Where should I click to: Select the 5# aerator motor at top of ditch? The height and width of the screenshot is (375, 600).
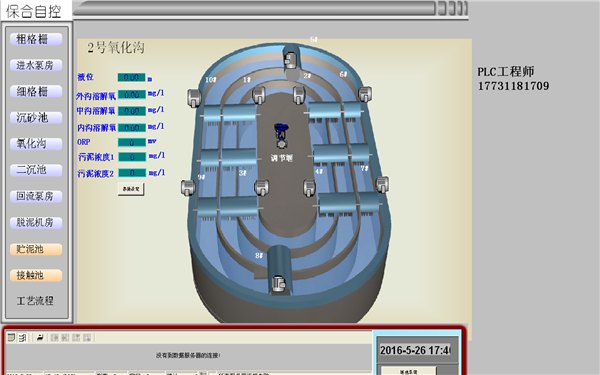coord(290,60)
